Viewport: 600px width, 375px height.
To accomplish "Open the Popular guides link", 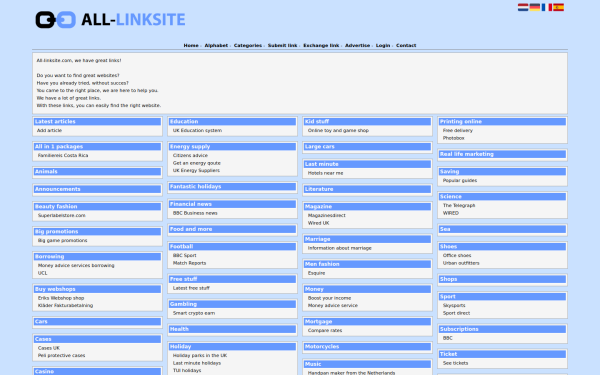I will tap(460, 181).
